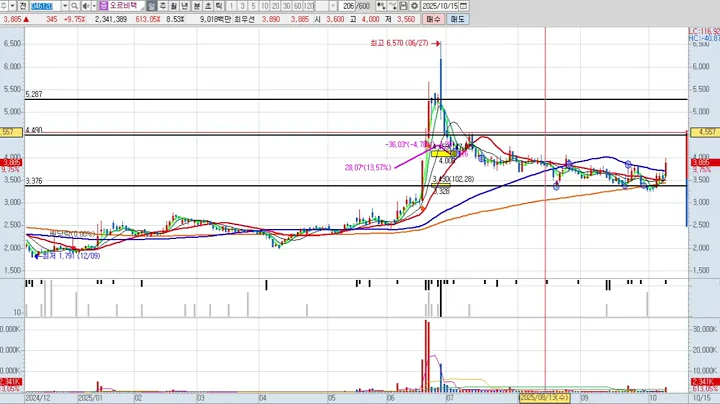
Task: Click the 2,341,389 volume value
Action: coord(111,19)
